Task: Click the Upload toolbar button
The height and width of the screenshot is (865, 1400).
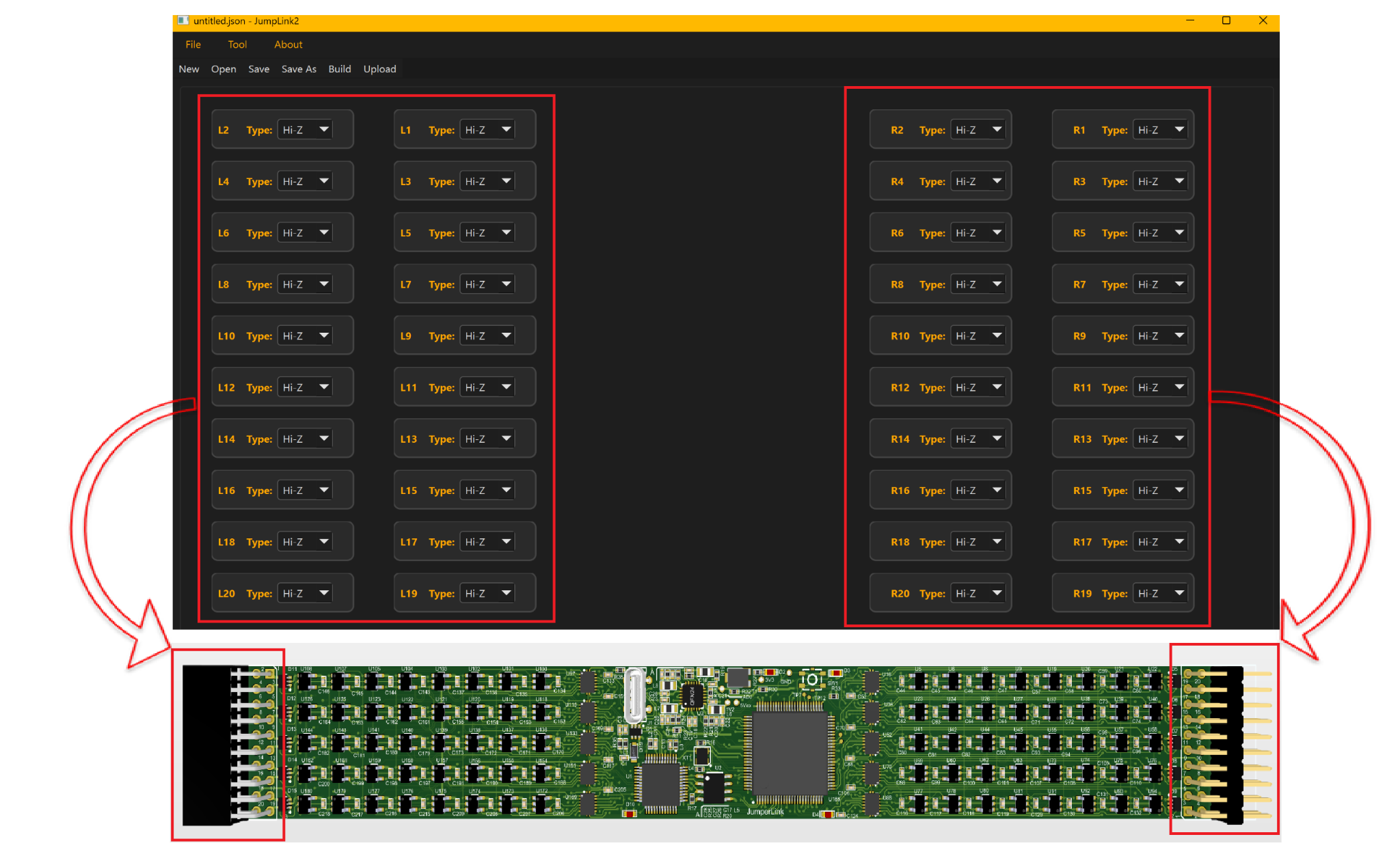Action: [x=379, y=69]
